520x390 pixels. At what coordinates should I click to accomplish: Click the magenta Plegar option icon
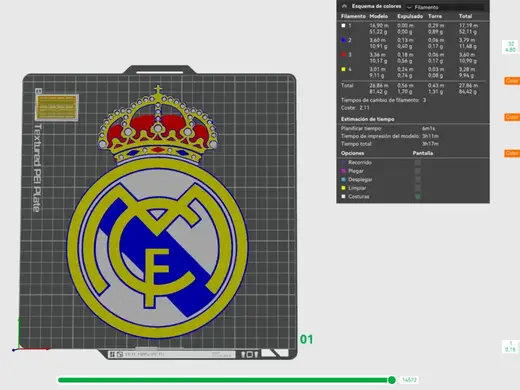[343, 171]
